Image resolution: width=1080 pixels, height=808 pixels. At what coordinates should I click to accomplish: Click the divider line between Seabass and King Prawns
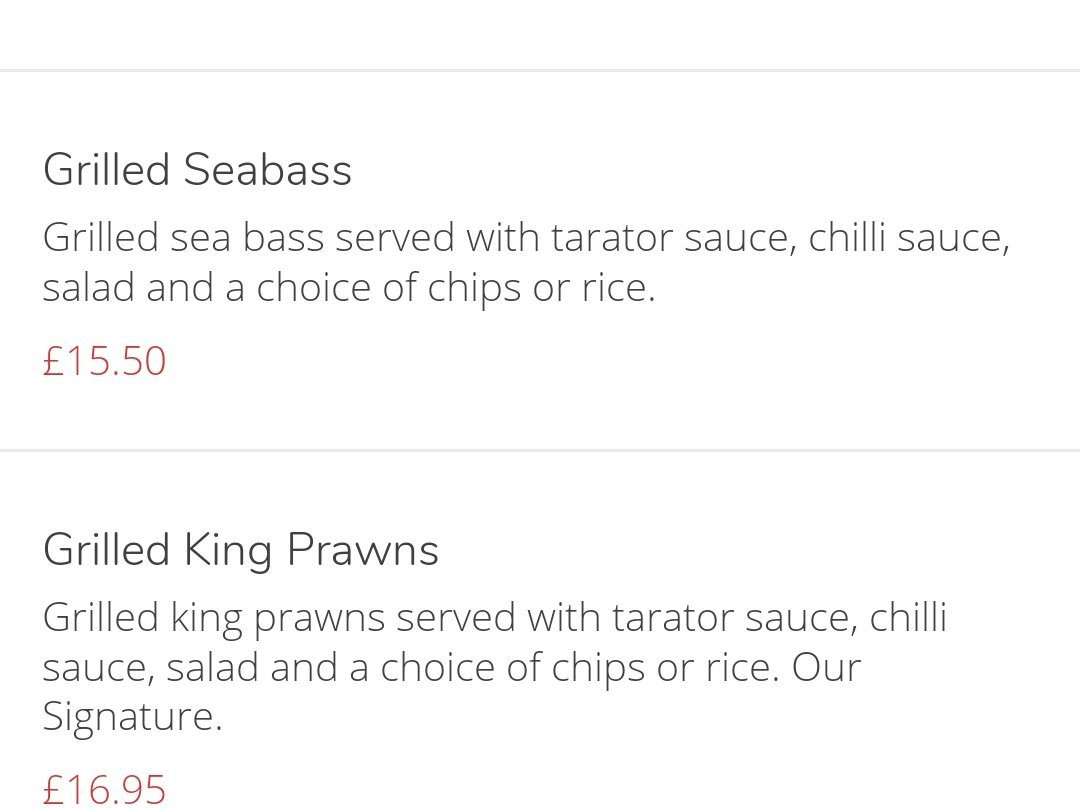coord(540,450)
